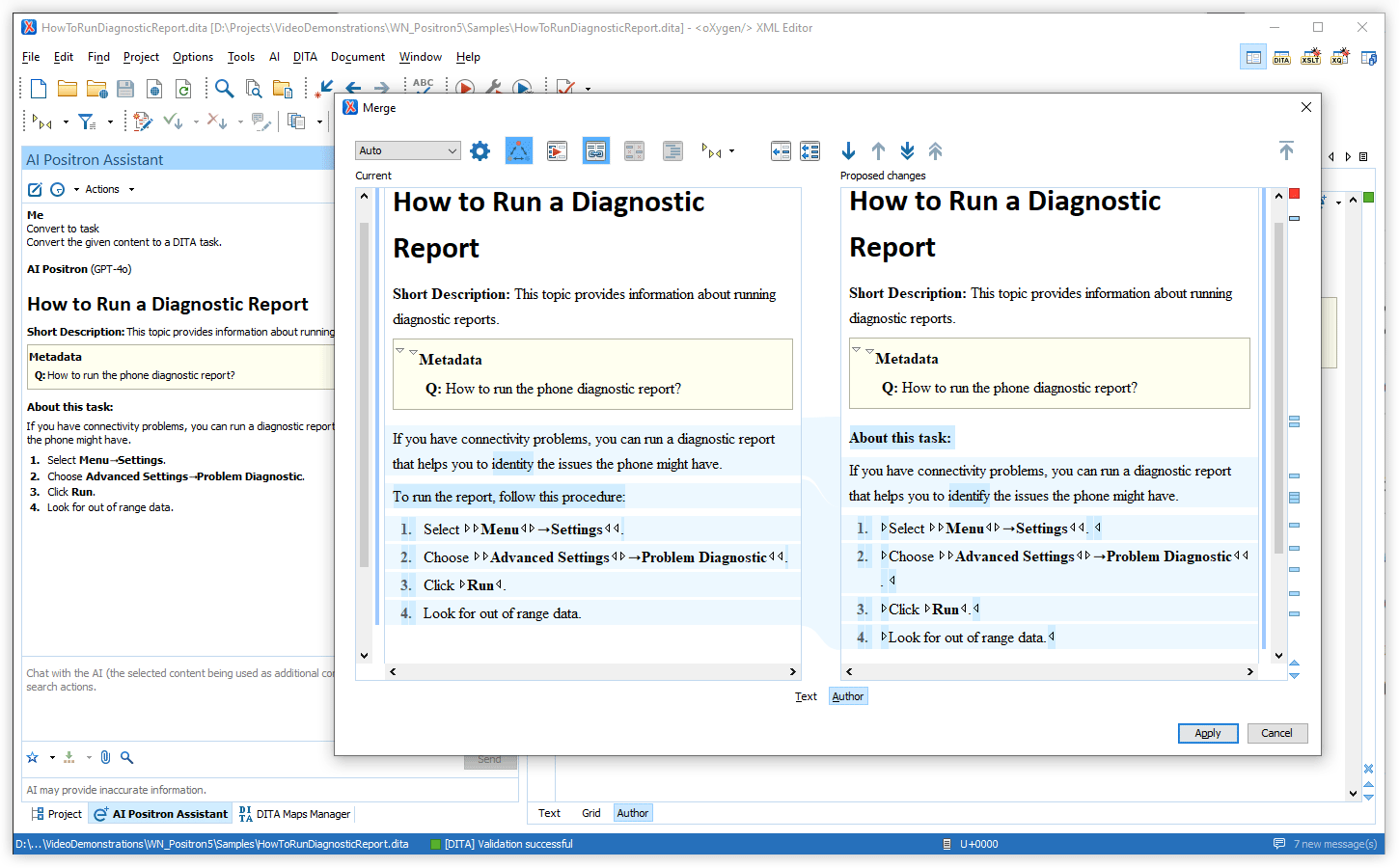Click the Reload document icon
Image resolution: width=1399 pixels, height=868 pixels.
tap(183, 89)
